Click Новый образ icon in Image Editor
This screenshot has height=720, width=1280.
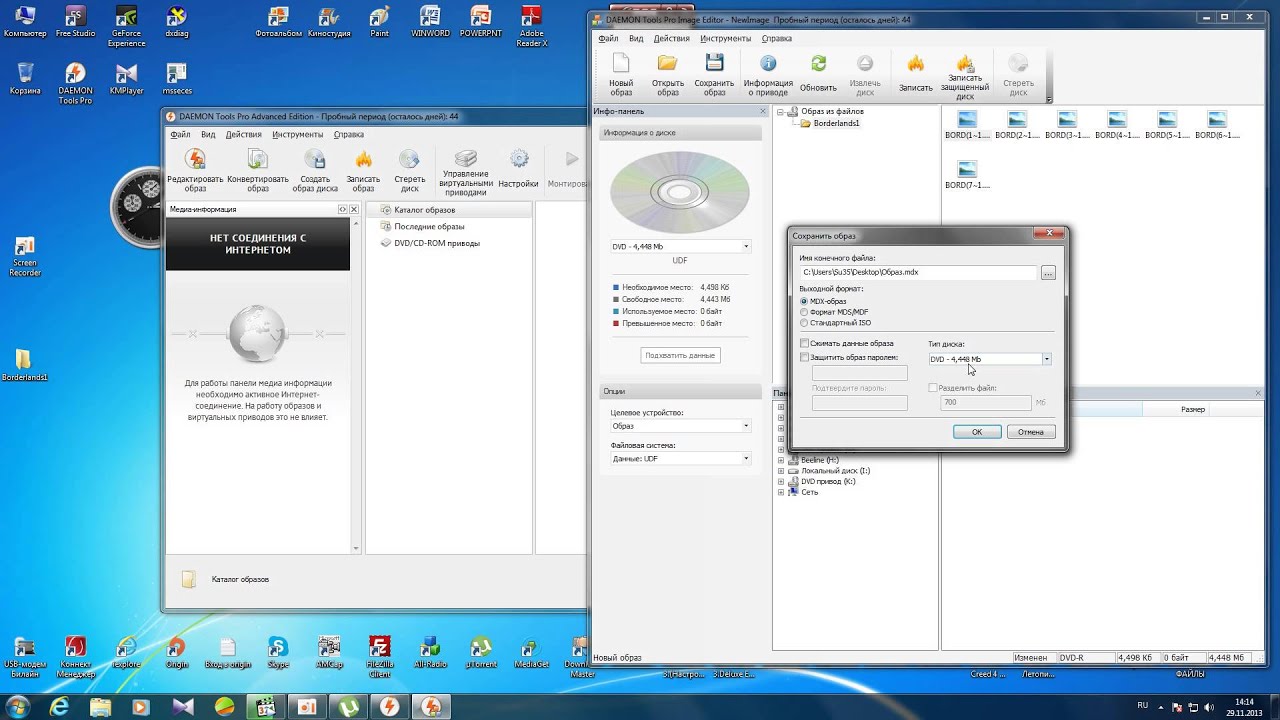coord(621,75)
